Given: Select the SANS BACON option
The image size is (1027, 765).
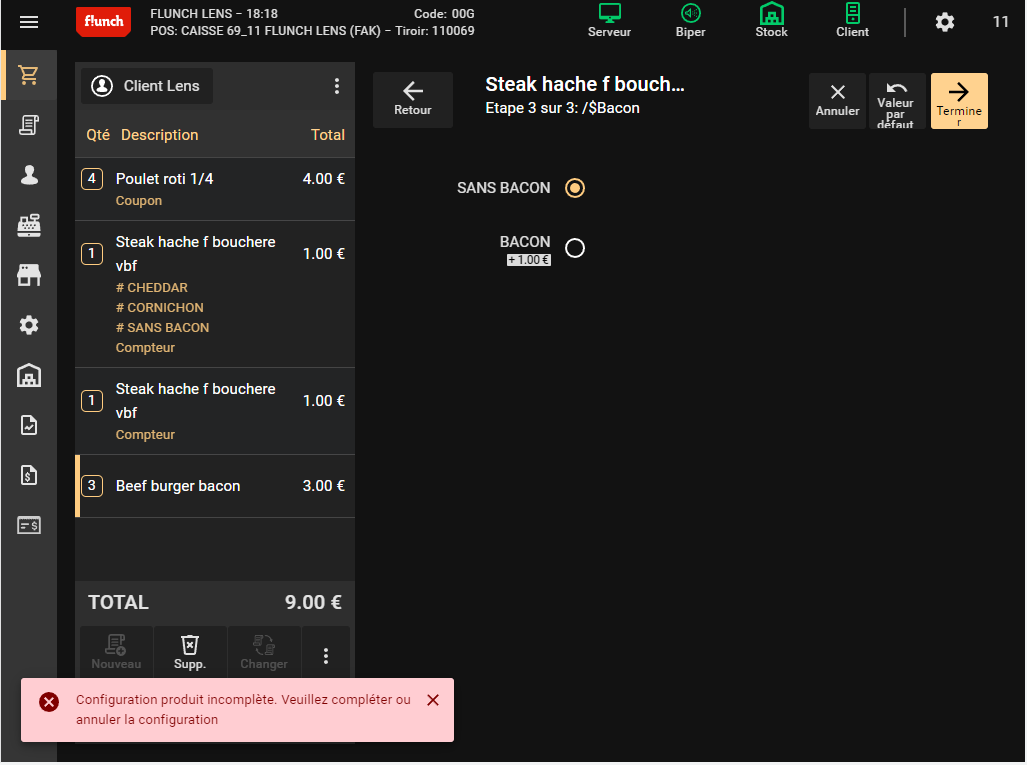Looking at the screenshot, I should tap(574, 188).
